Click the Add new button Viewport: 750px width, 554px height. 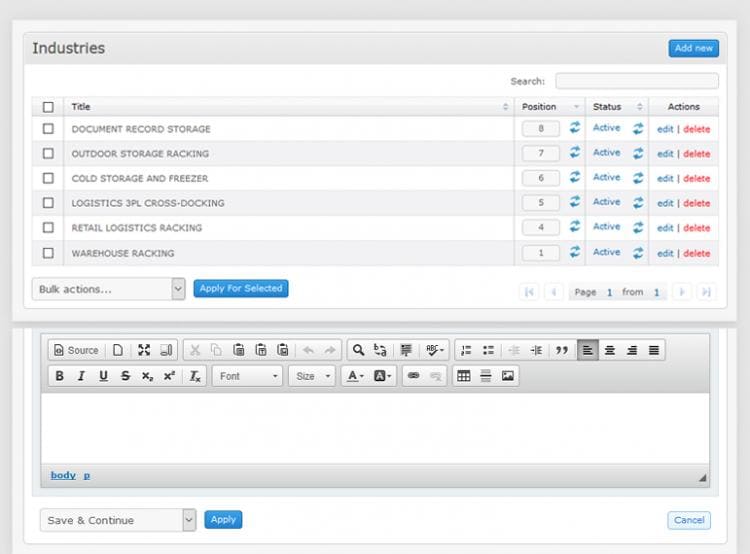click(694, 48)
